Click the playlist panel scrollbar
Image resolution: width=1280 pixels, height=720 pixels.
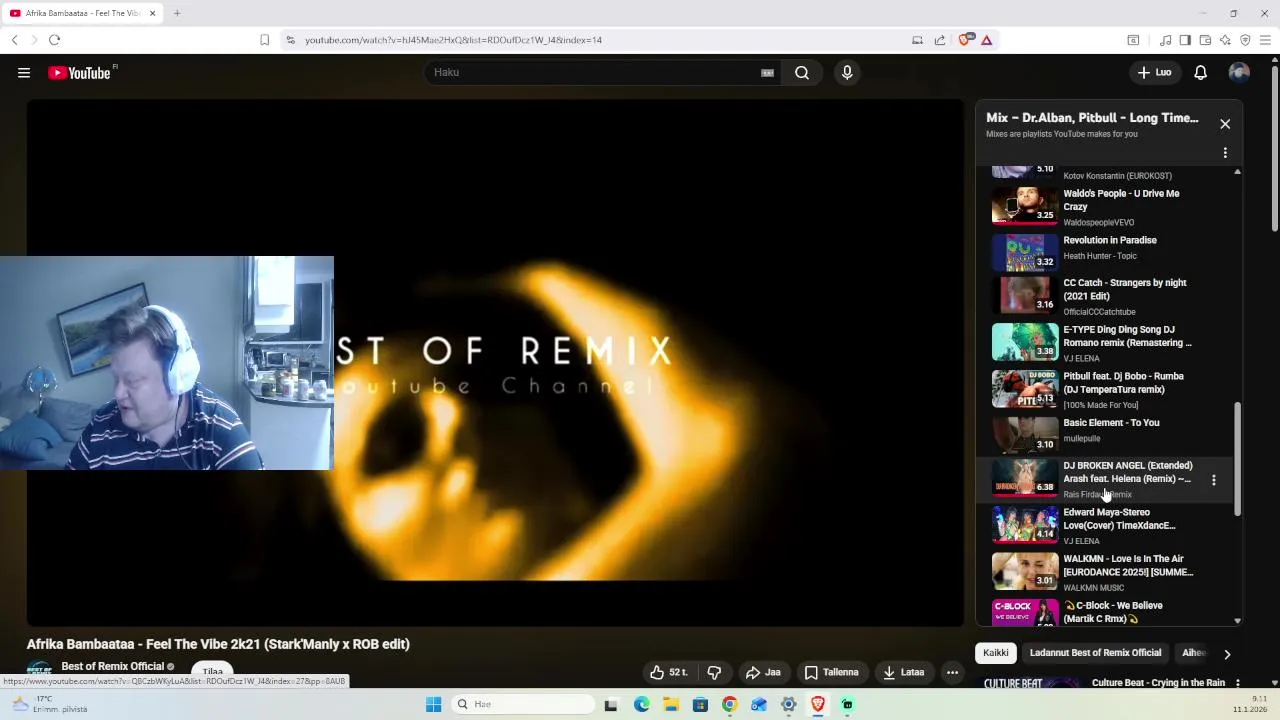pyautogui.click(x=1237, y=460)
